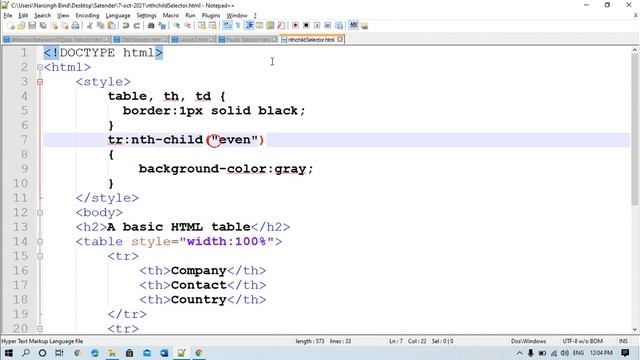Click the Close document toolbar icon
Screen dimensions: 640x360
pos(54,26)
